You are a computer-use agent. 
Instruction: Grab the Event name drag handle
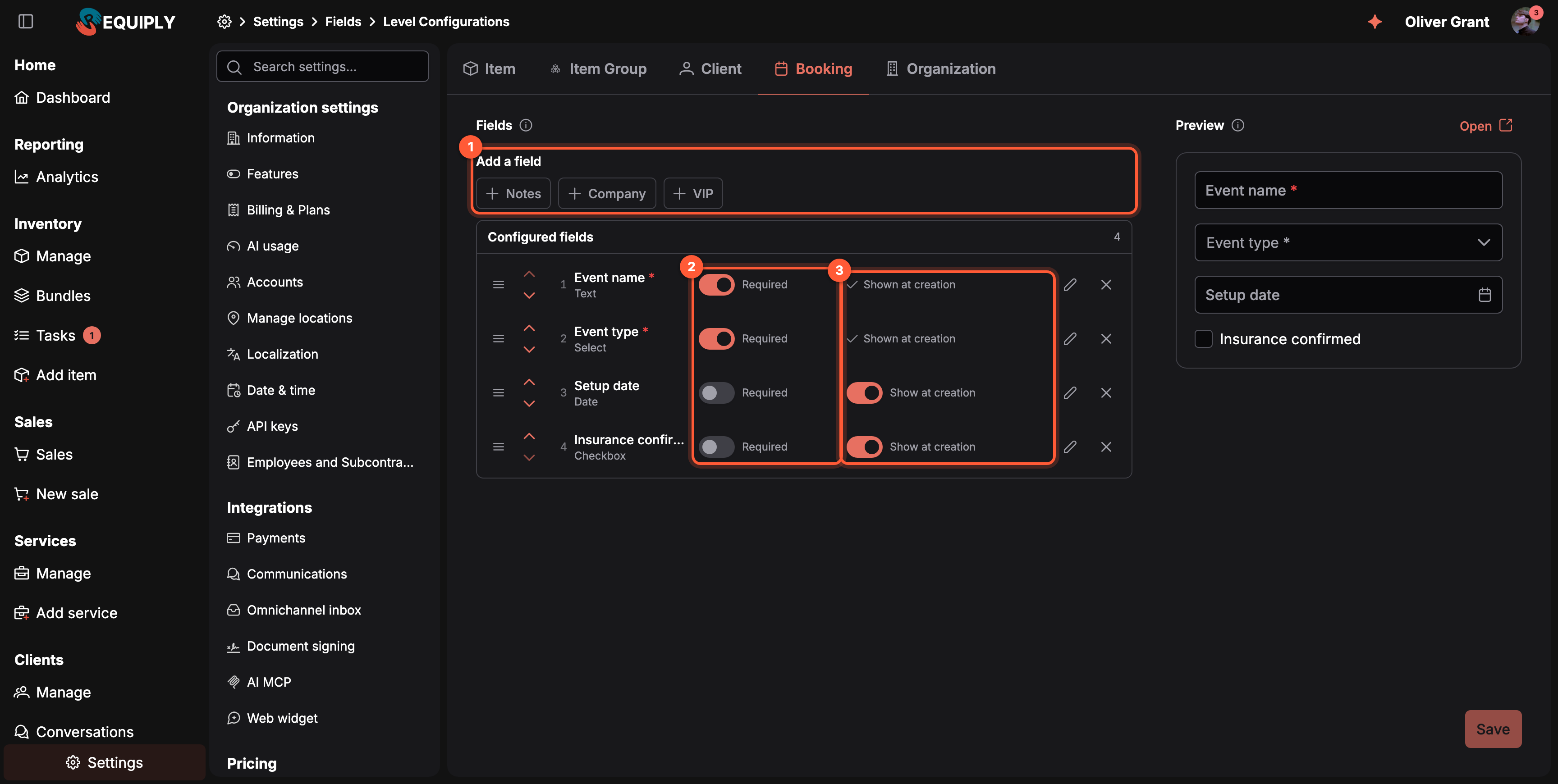(498, 285)
